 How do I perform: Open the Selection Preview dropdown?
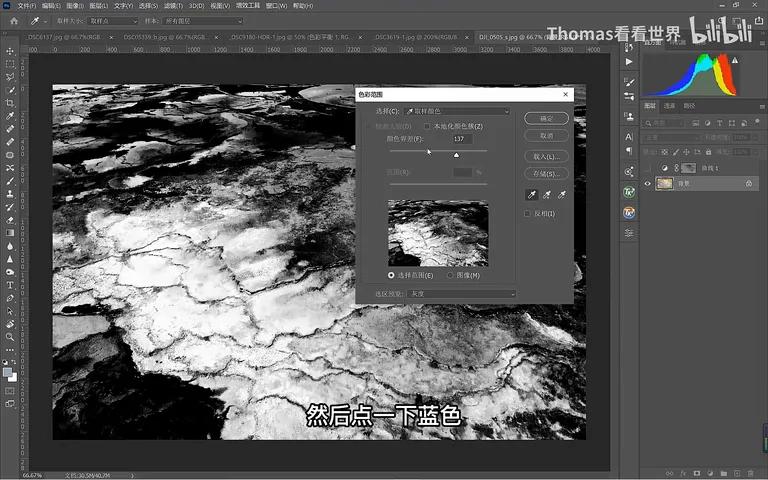[461, 294]
